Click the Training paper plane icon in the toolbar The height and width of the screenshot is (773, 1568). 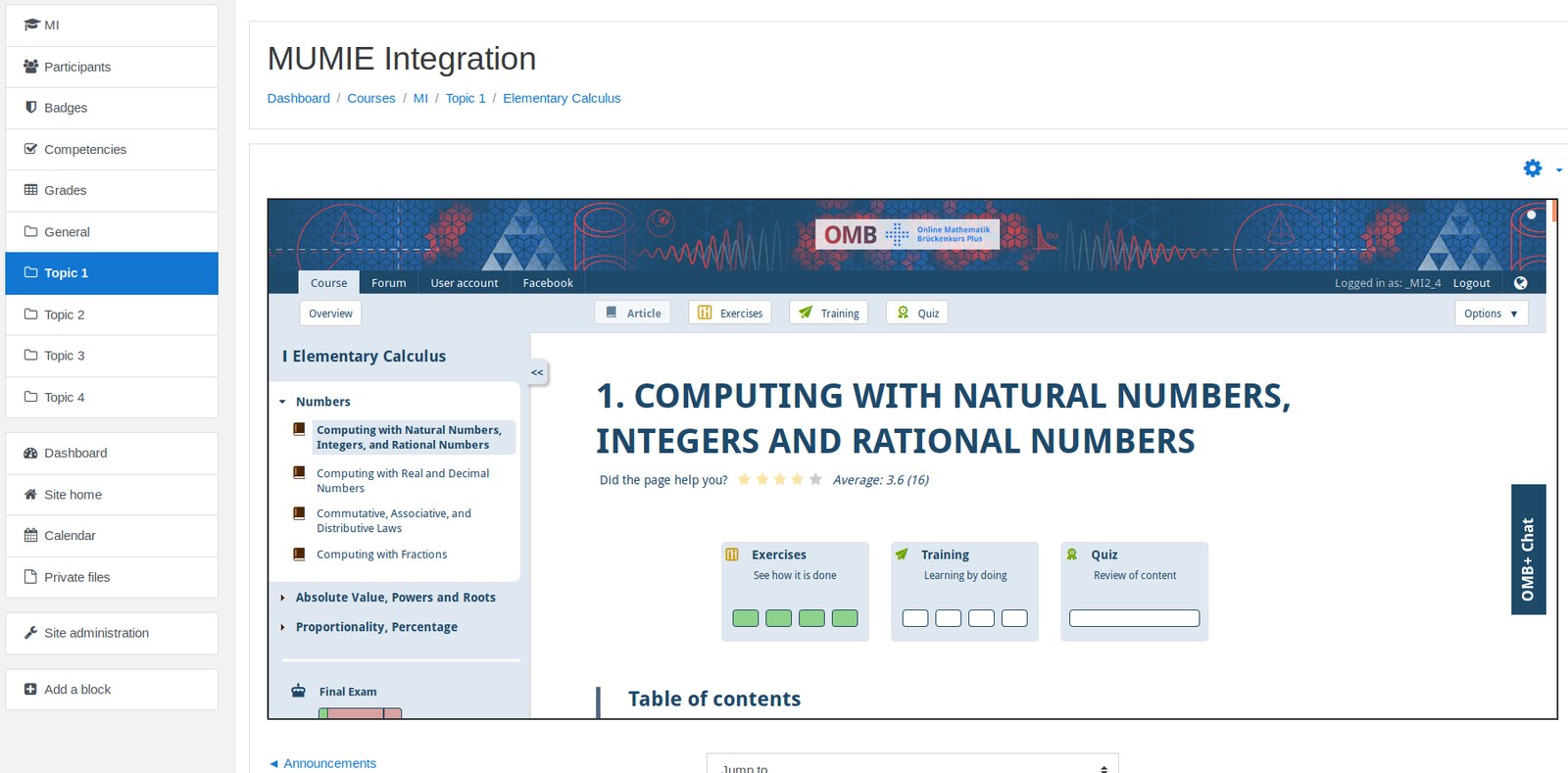pyautogui.click(x=806, y=313)
